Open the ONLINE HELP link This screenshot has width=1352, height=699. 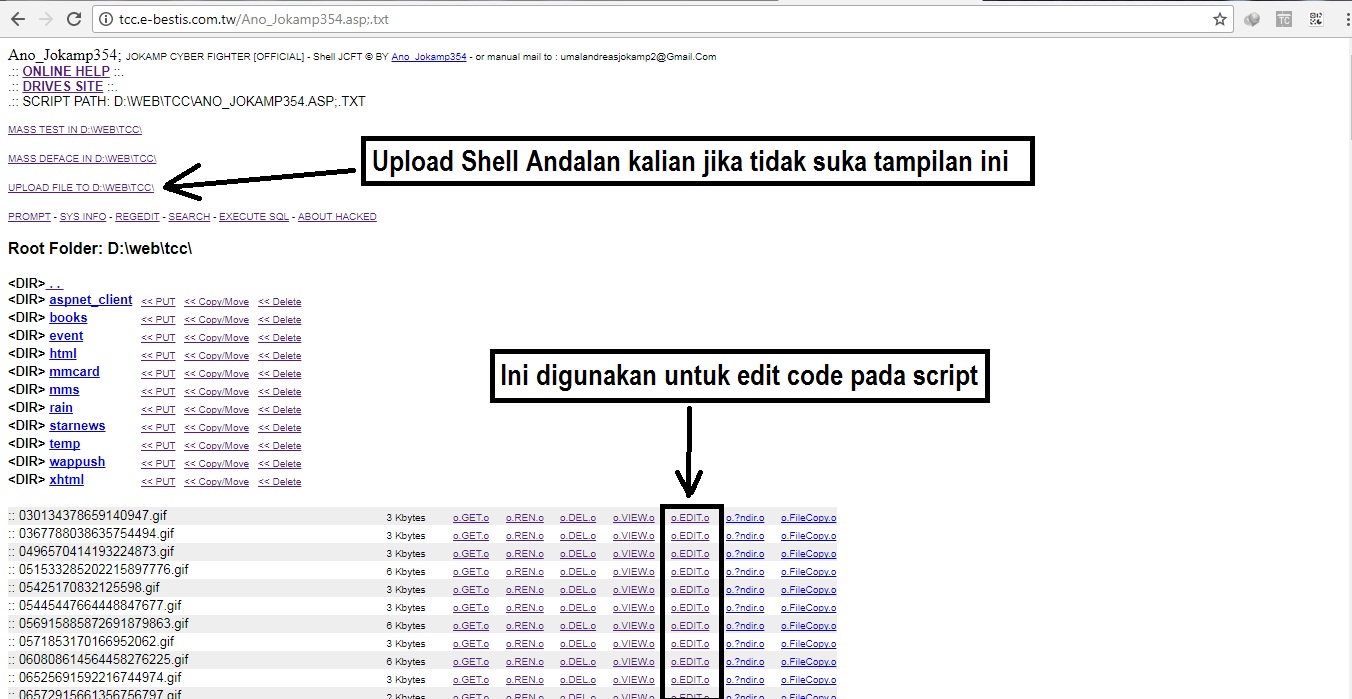click(x=65, y=71)
